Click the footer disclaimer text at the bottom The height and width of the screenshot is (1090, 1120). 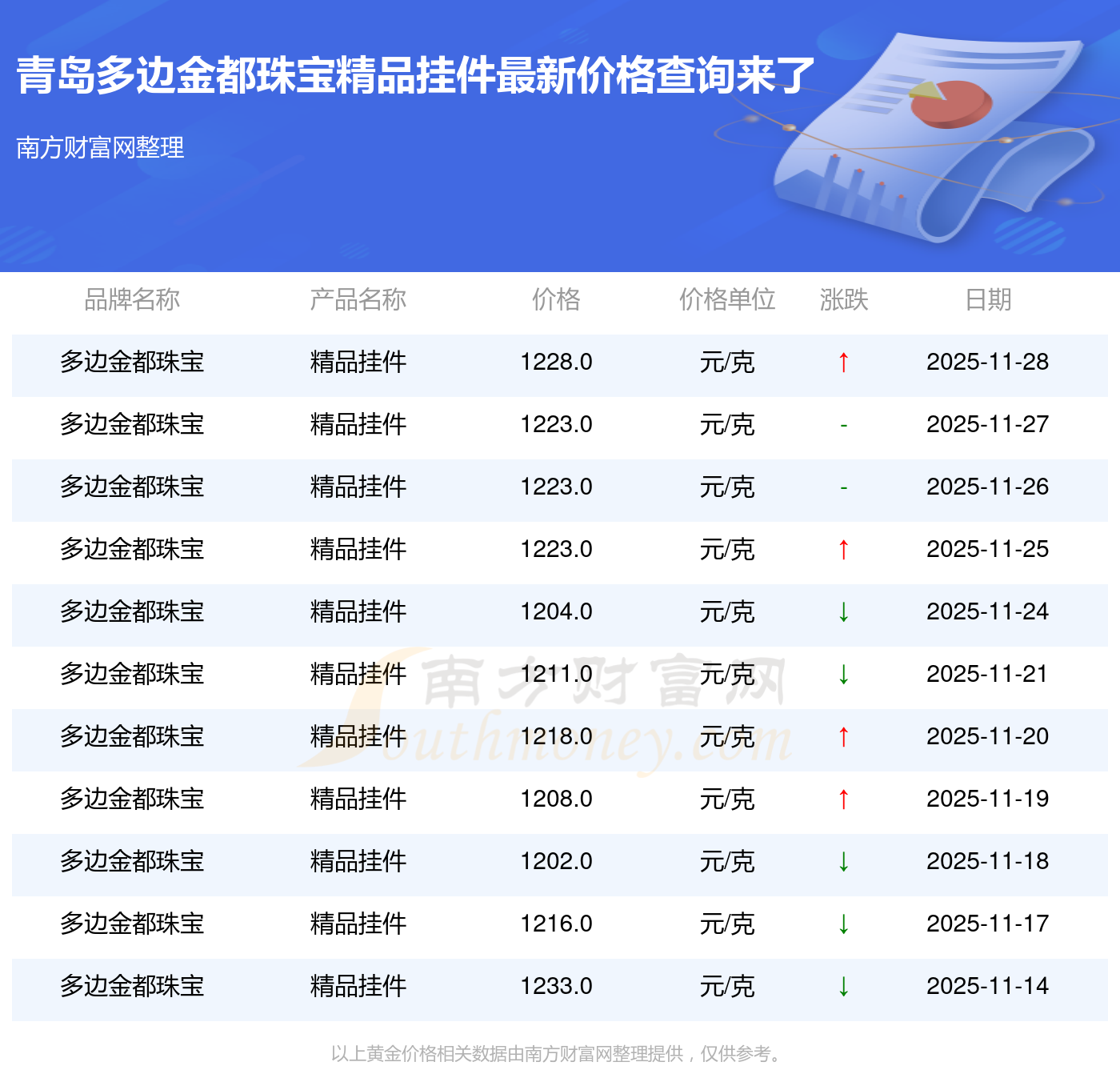tap(558, 1054)
